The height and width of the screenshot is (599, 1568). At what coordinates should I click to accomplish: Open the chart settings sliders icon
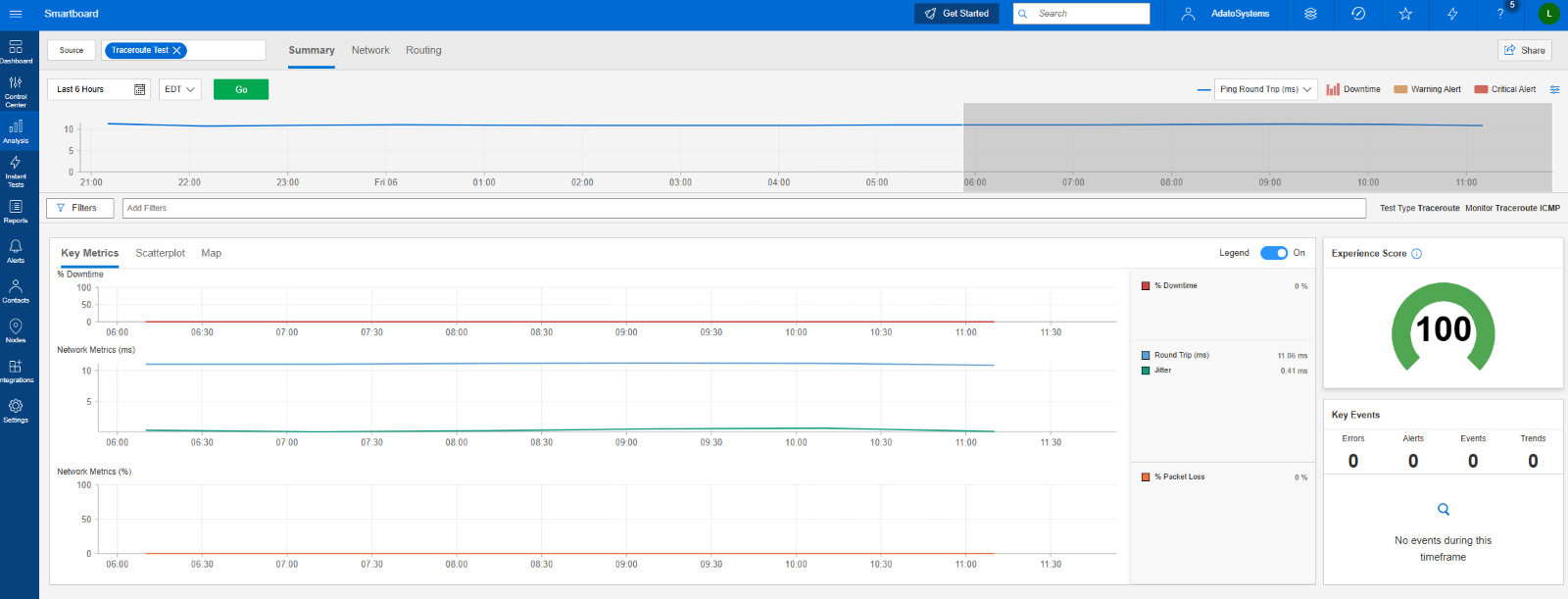pos(1554,89)
